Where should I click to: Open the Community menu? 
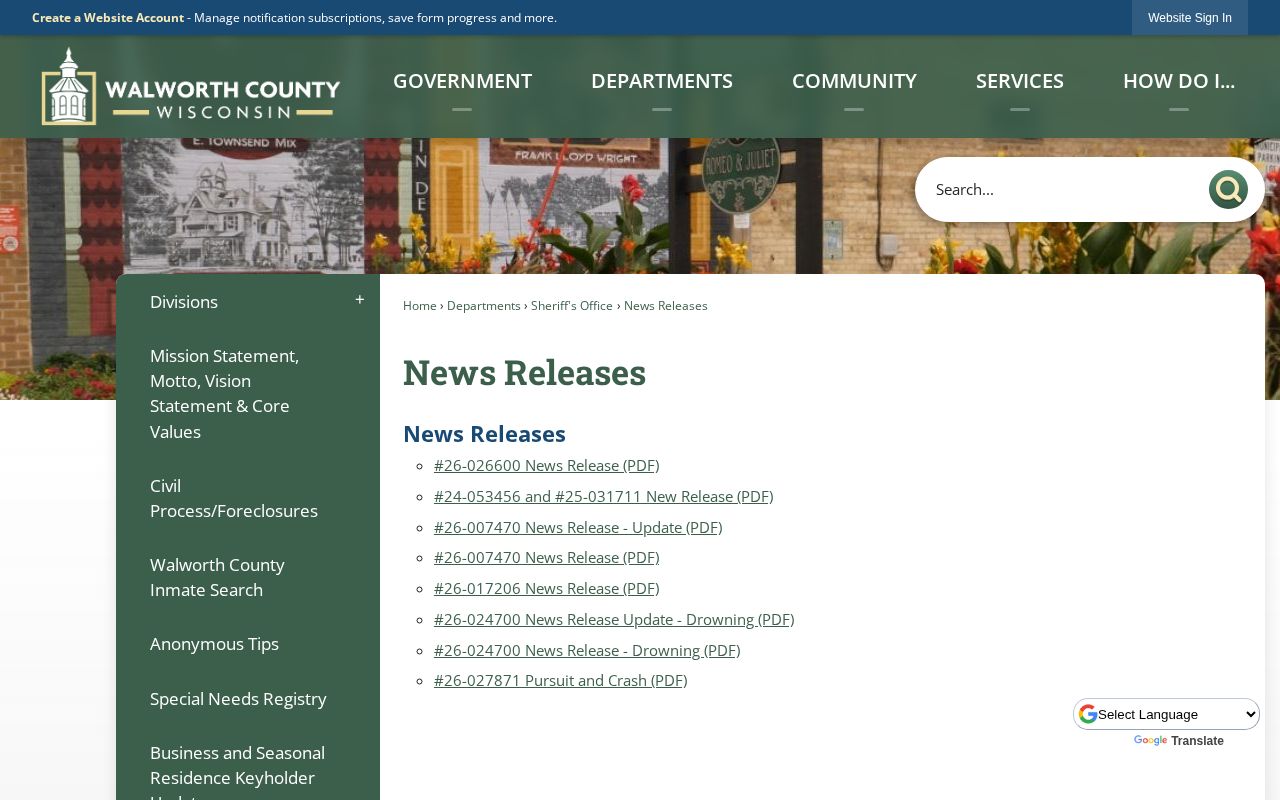pos(854,81)
